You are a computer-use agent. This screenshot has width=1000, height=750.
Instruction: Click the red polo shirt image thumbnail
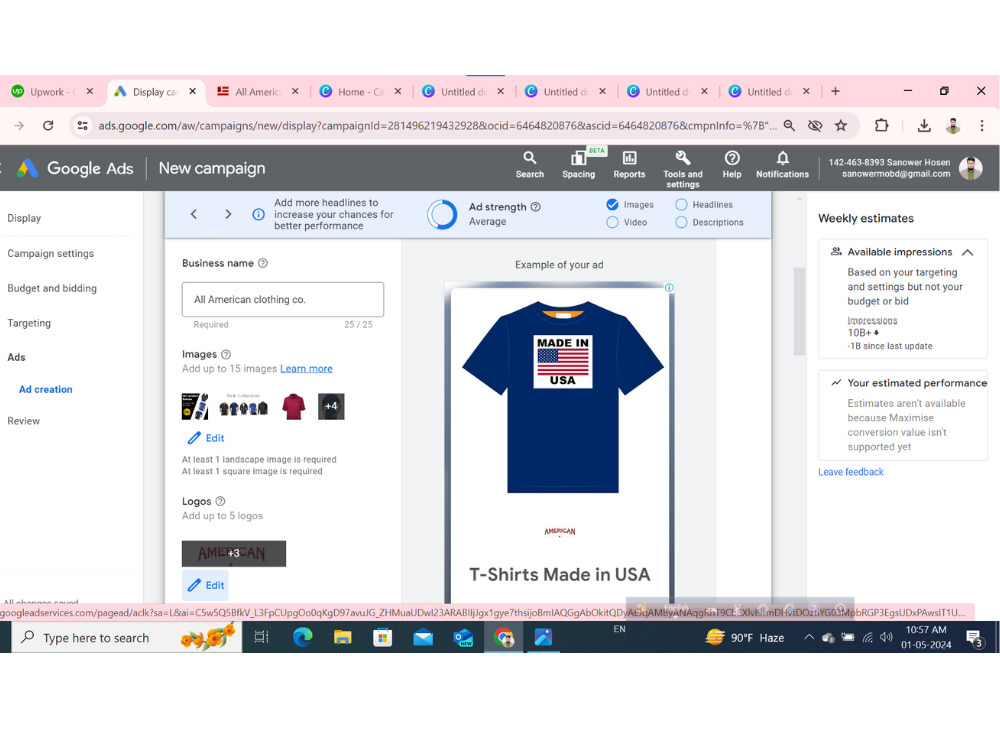[293, 407]
